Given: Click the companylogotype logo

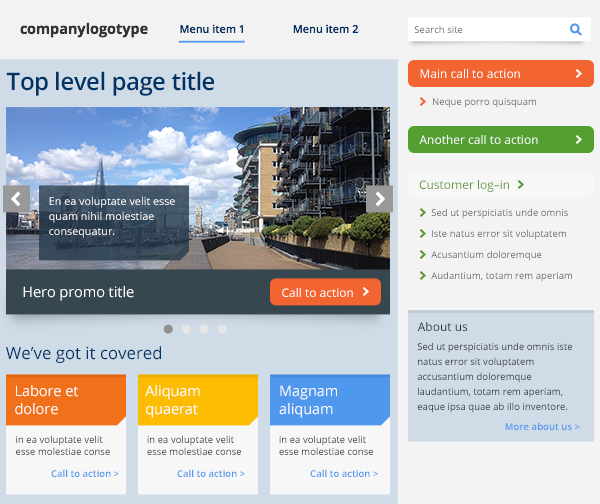Looking at the screenshot, I should pyautogui.click(x=84, y=29).
